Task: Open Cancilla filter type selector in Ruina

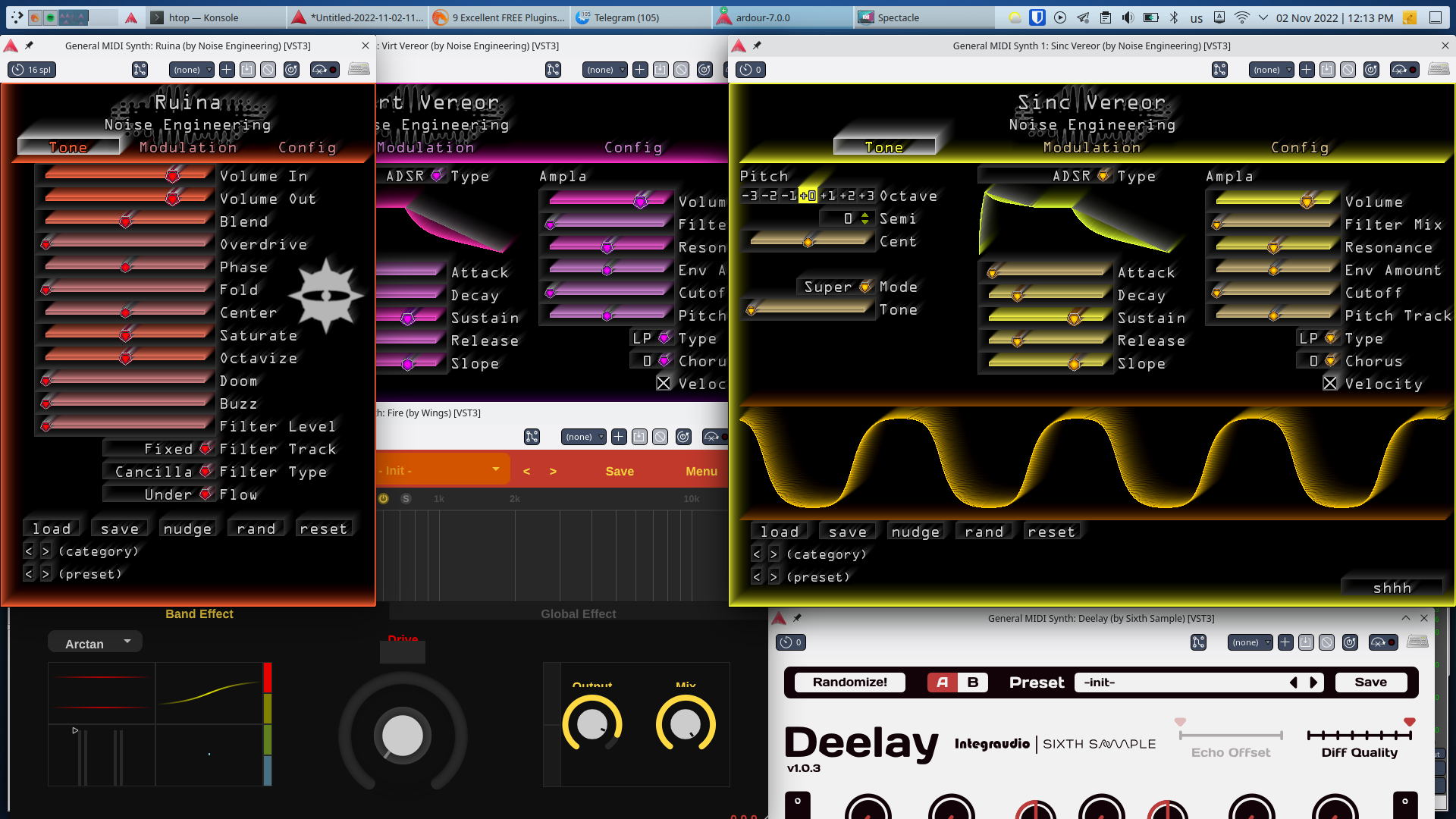Action: (161, 472)
